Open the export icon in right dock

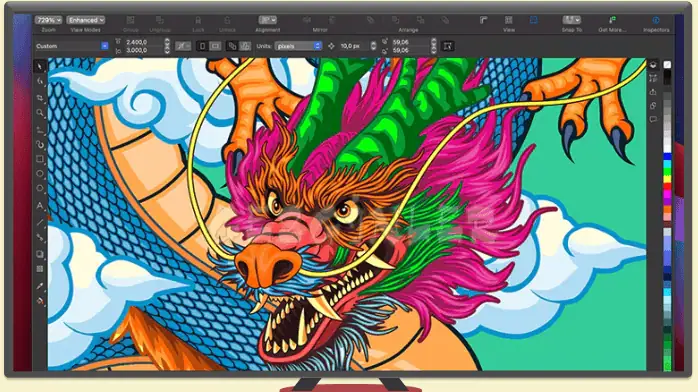click(653, 92)
